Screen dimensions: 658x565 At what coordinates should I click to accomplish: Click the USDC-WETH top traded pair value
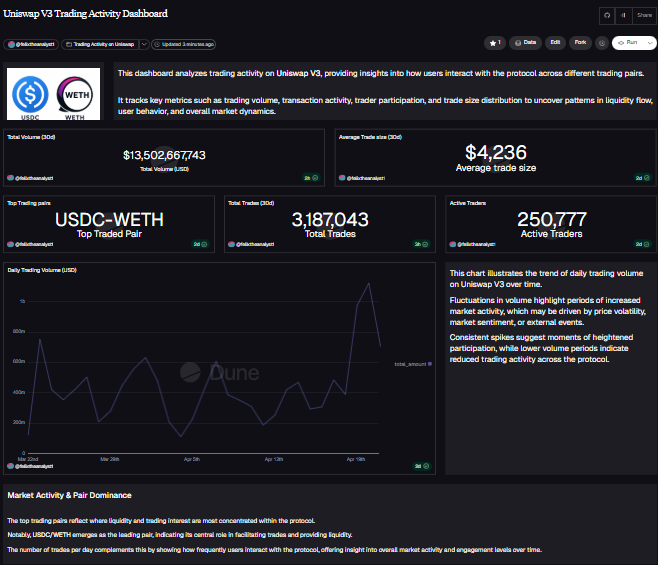(x=109, y=220)
